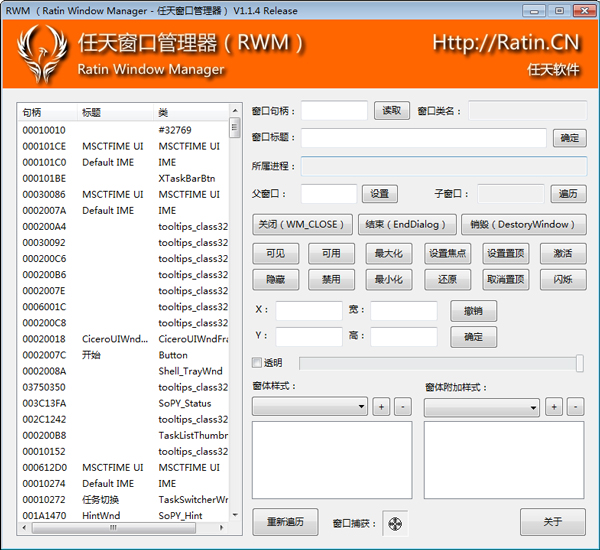
Task: Click the 最大化 maximize button
Action: coord(389,253)
